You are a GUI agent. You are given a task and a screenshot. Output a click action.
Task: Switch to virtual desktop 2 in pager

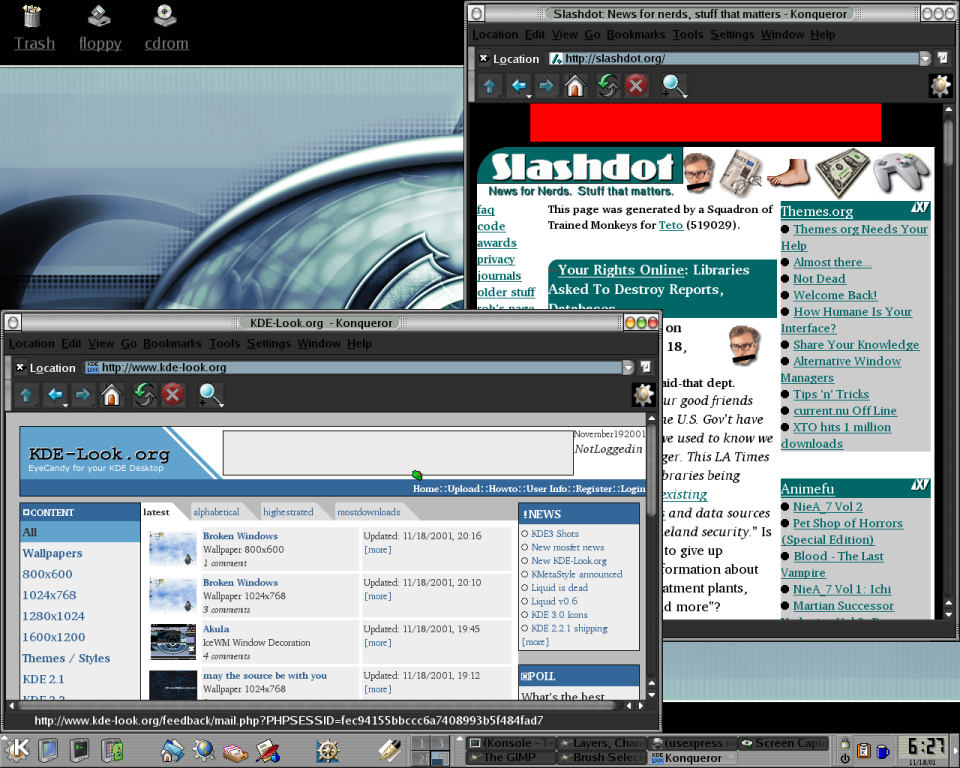[x=421, y=758]
